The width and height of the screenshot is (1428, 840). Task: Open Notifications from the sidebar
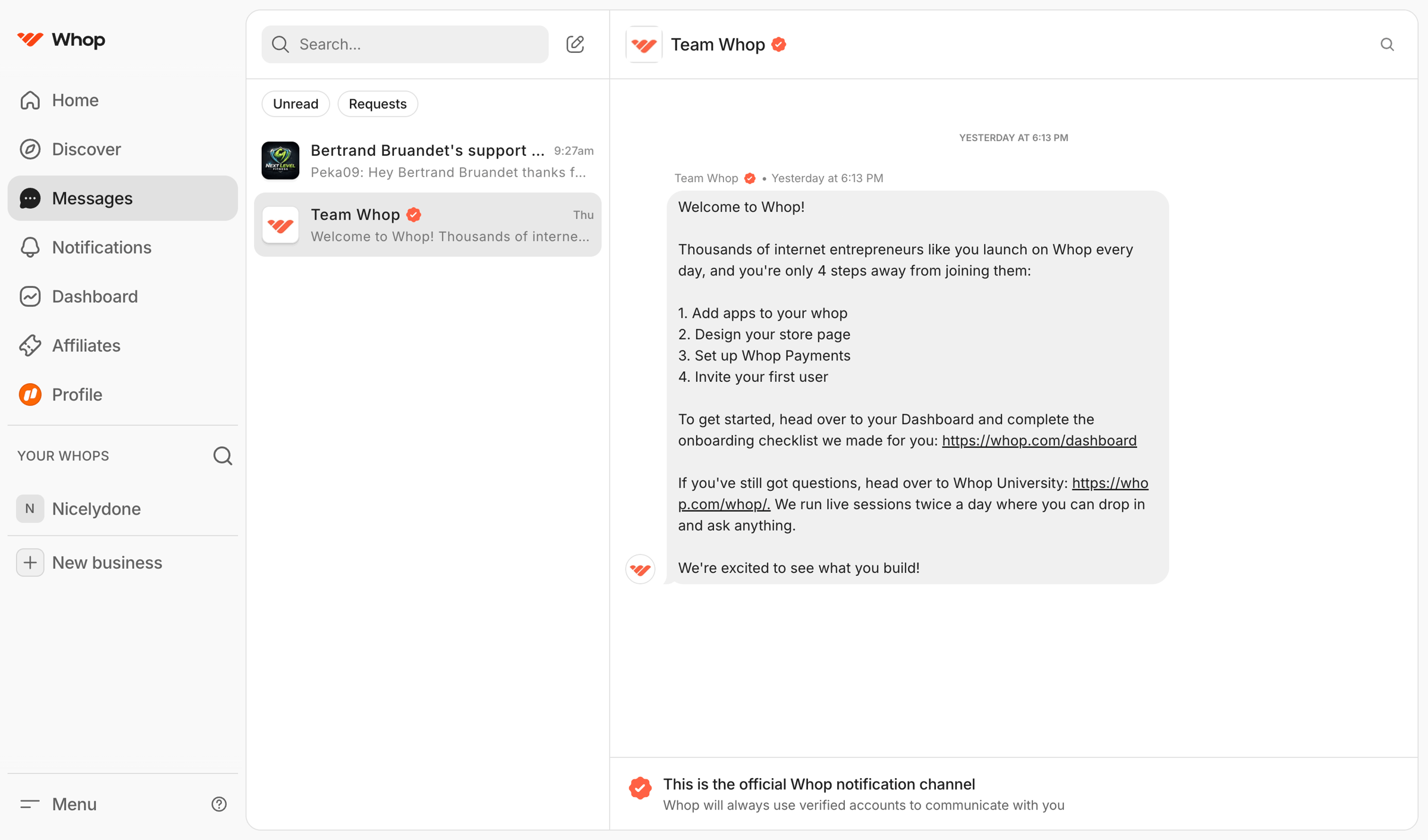pyautogui.click(x=123, y=247)
